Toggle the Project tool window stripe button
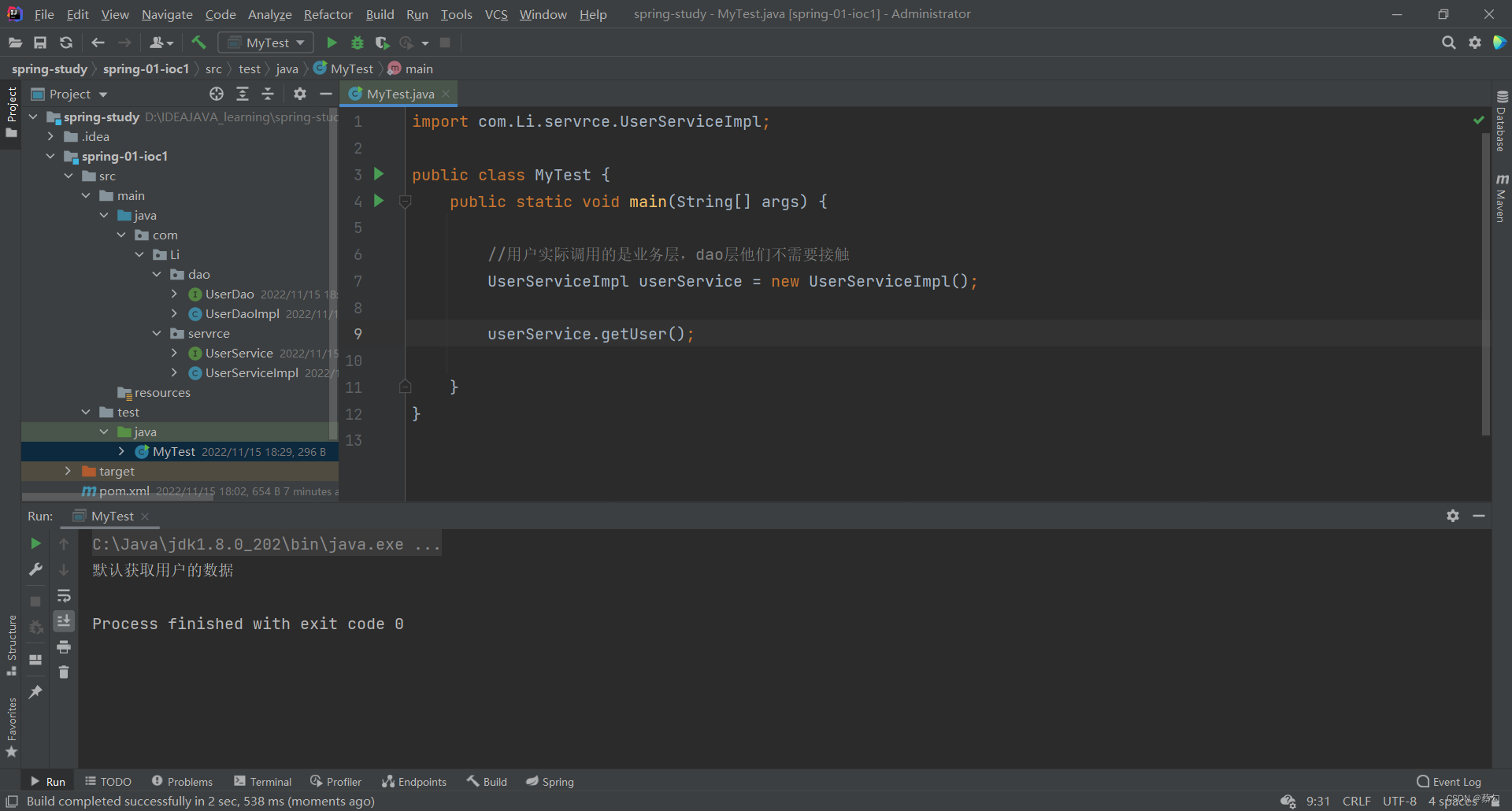The width and height of the screenshot is (1512, 811). [11, 112]
